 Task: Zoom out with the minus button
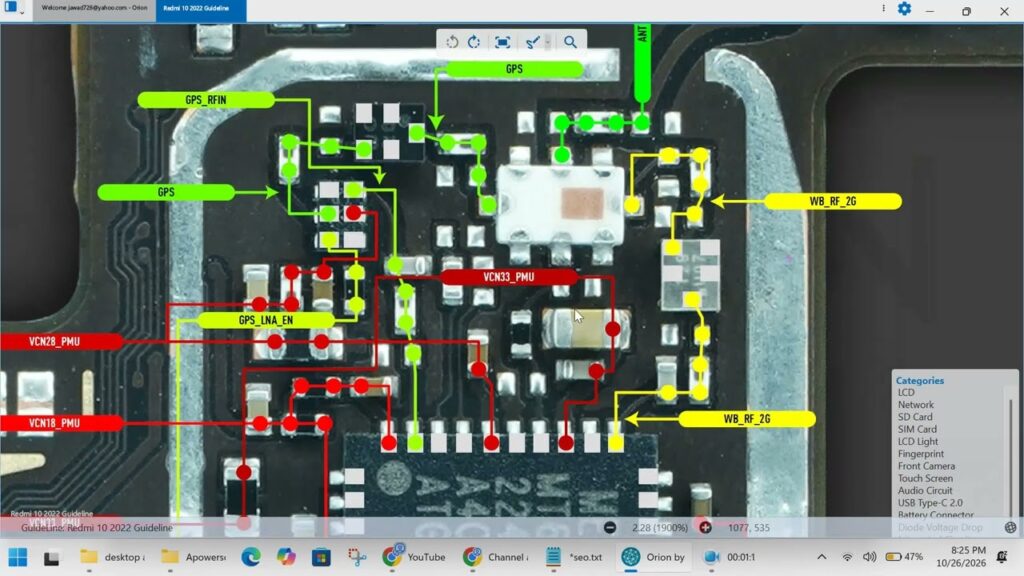point(610,527)
